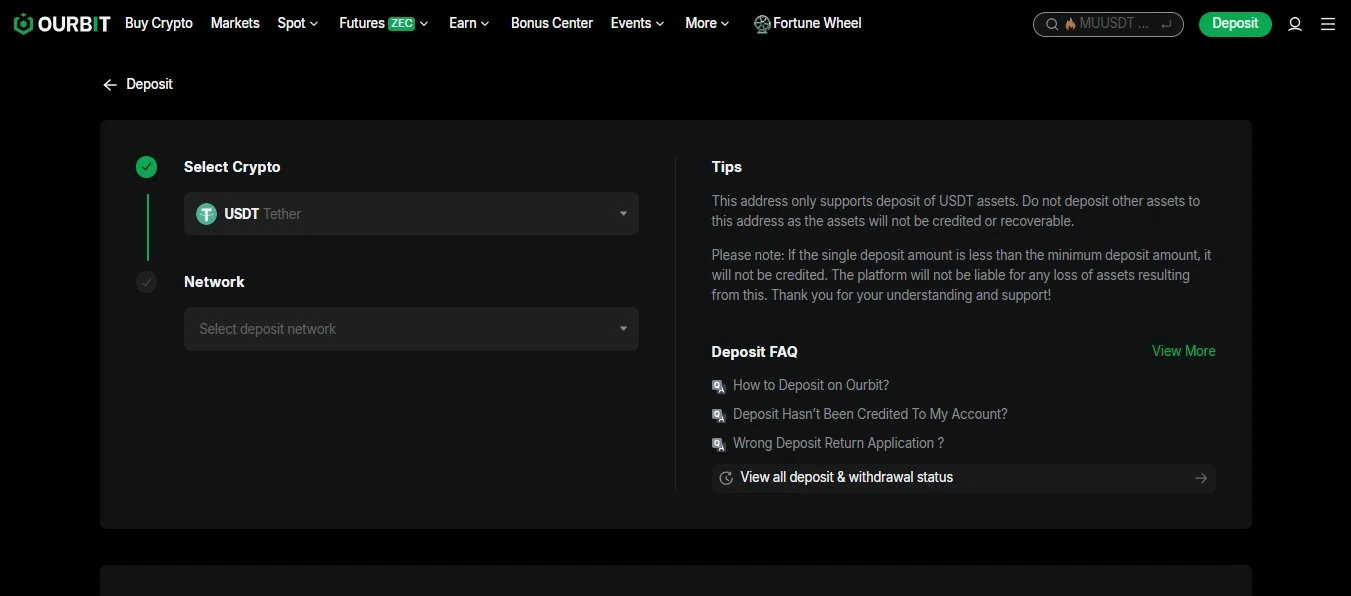Viewport: 1351px width, 596px height.
Task: Expand the More menu
Action: click(x=708, y=23)
